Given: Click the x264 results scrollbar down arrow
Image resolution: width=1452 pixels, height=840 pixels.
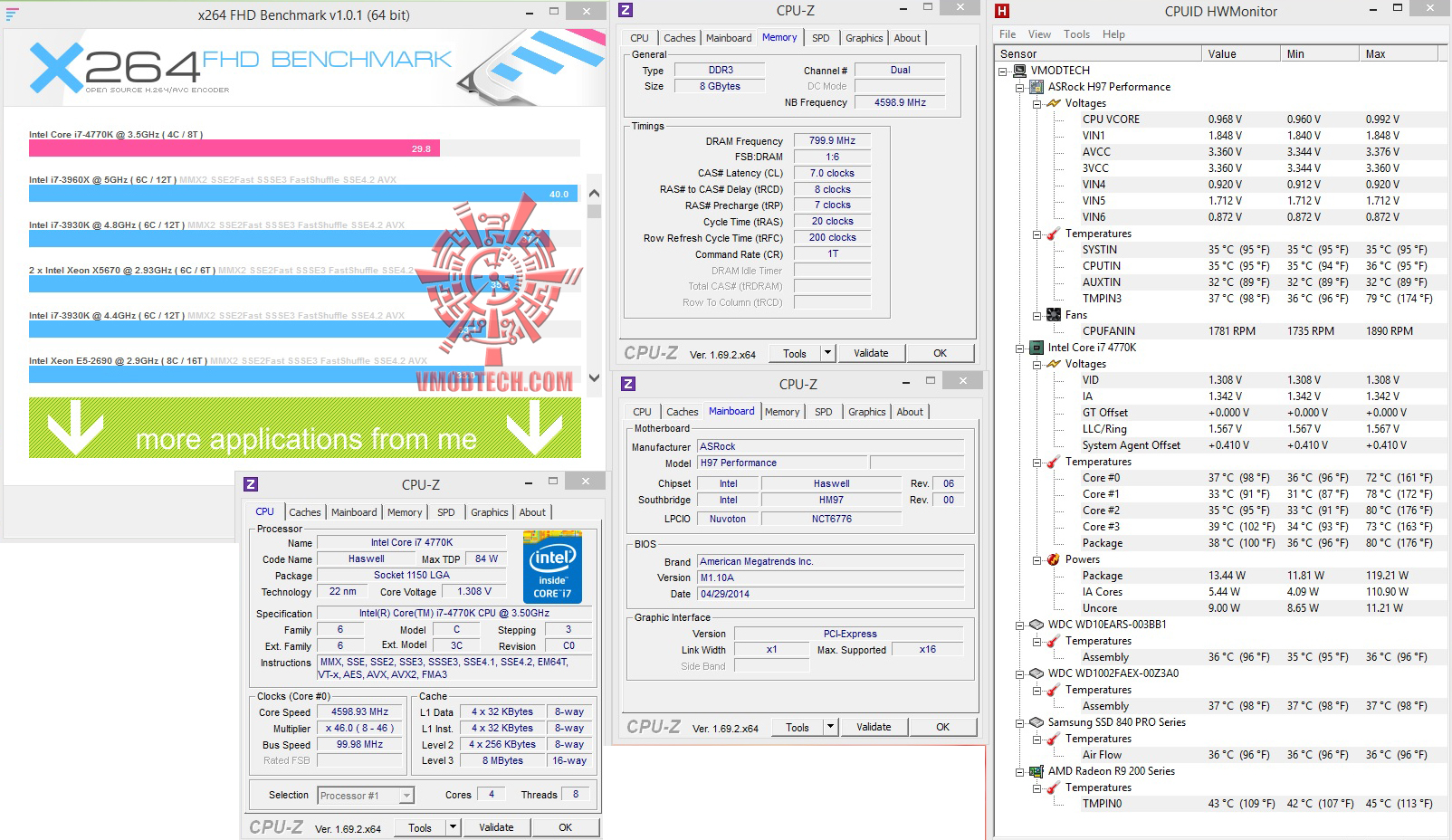Looking at the screenshot, I should coord(594,378).
